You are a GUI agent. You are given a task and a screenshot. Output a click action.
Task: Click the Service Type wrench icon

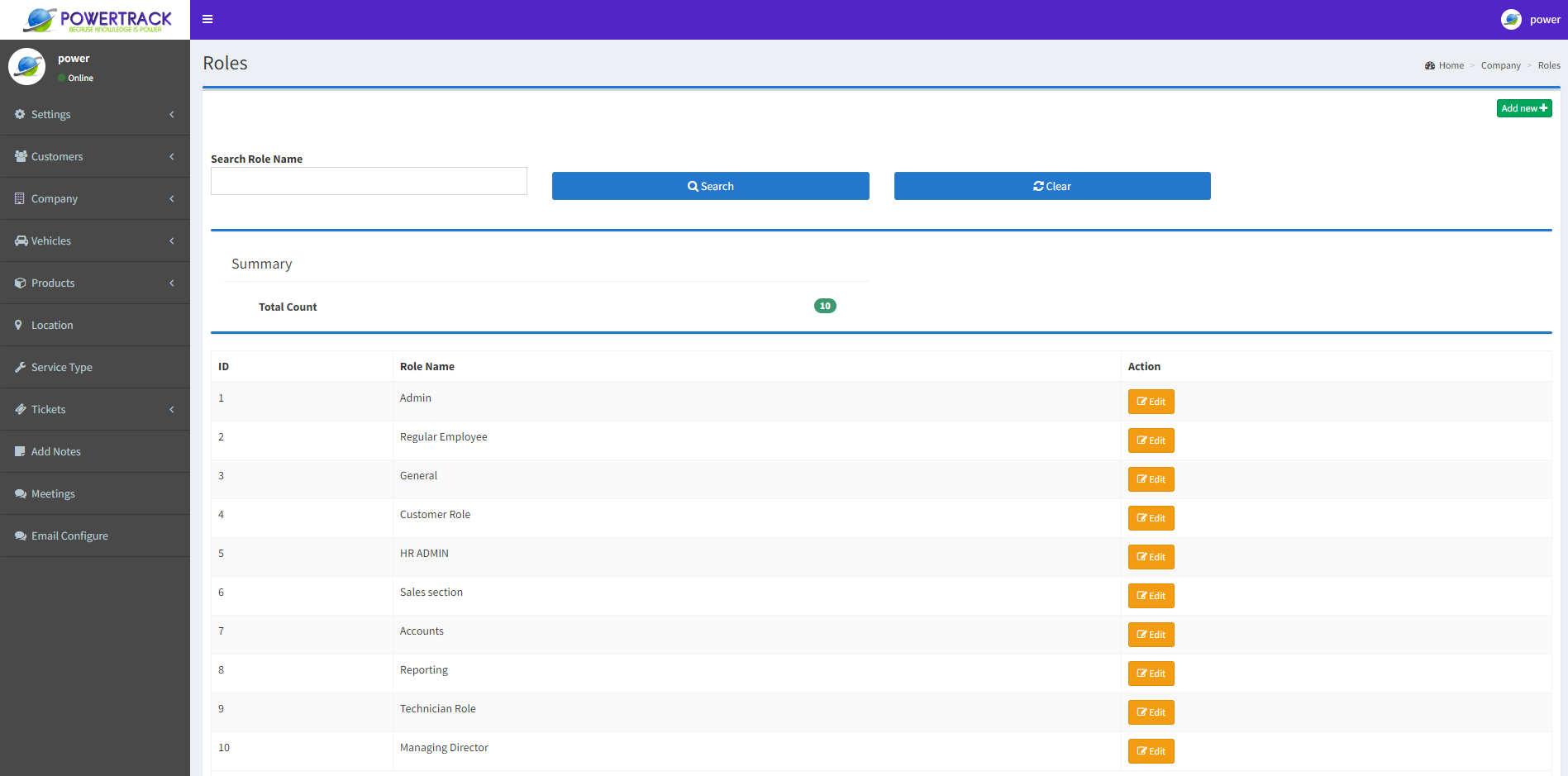[20, 367]
